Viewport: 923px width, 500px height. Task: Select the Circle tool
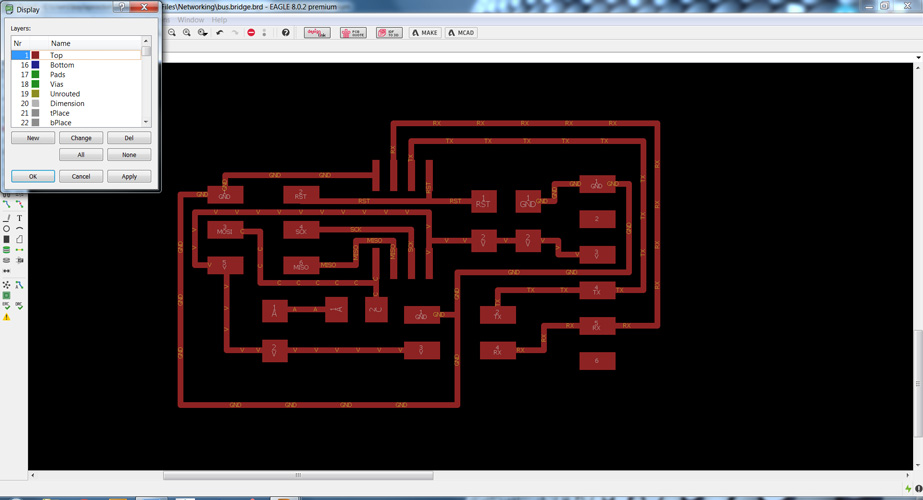pos(6,229)
